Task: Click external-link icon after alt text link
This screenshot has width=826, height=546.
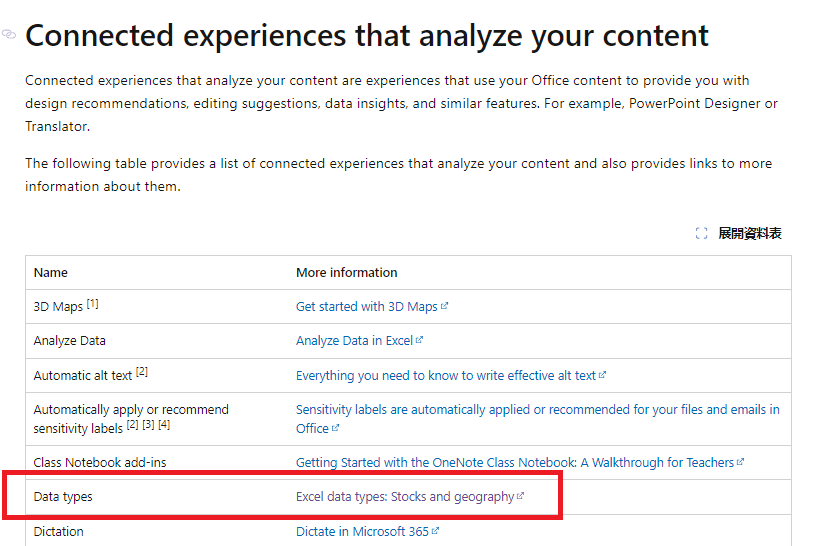Action: coord(603,376)
